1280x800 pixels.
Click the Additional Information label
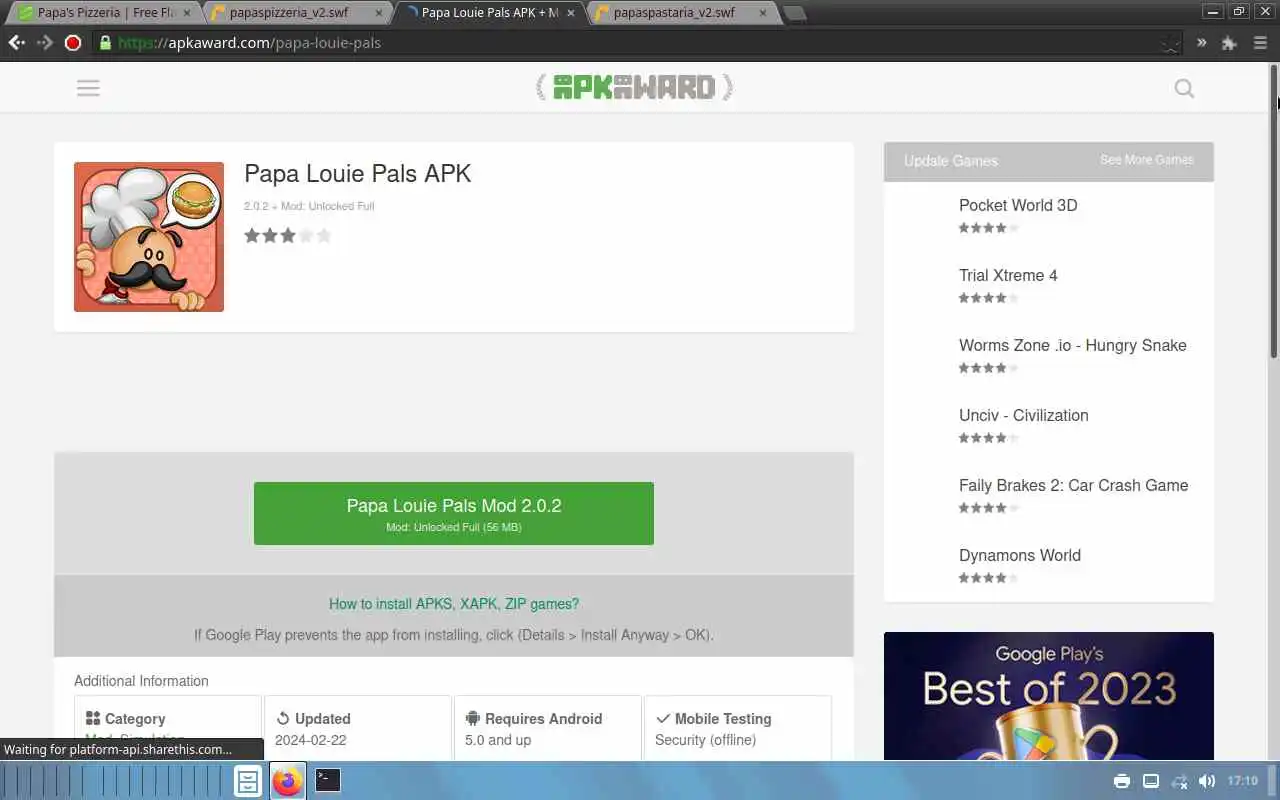pyautogui.click(x=141, y=681)
